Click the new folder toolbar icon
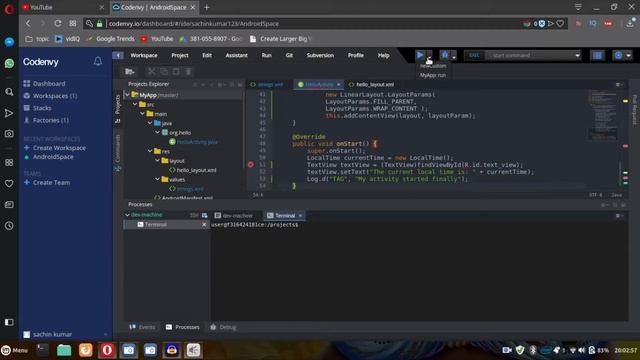This screenshot has width=640, height=360. [x=130, y=71]
